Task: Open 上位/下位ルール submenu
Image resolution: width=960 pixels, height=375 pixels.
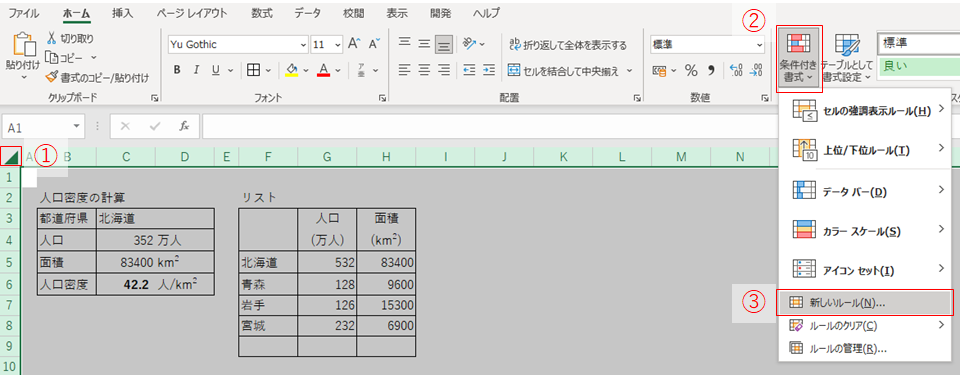Action: point(866,150)
